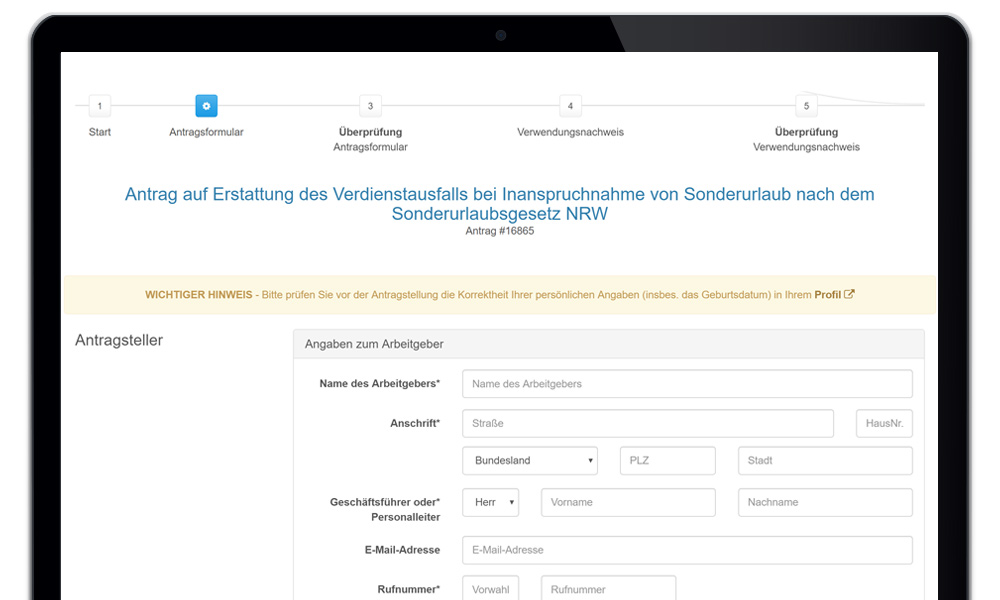Click the Start step label
1000x600 pixels.
click(x=99, y=132)
